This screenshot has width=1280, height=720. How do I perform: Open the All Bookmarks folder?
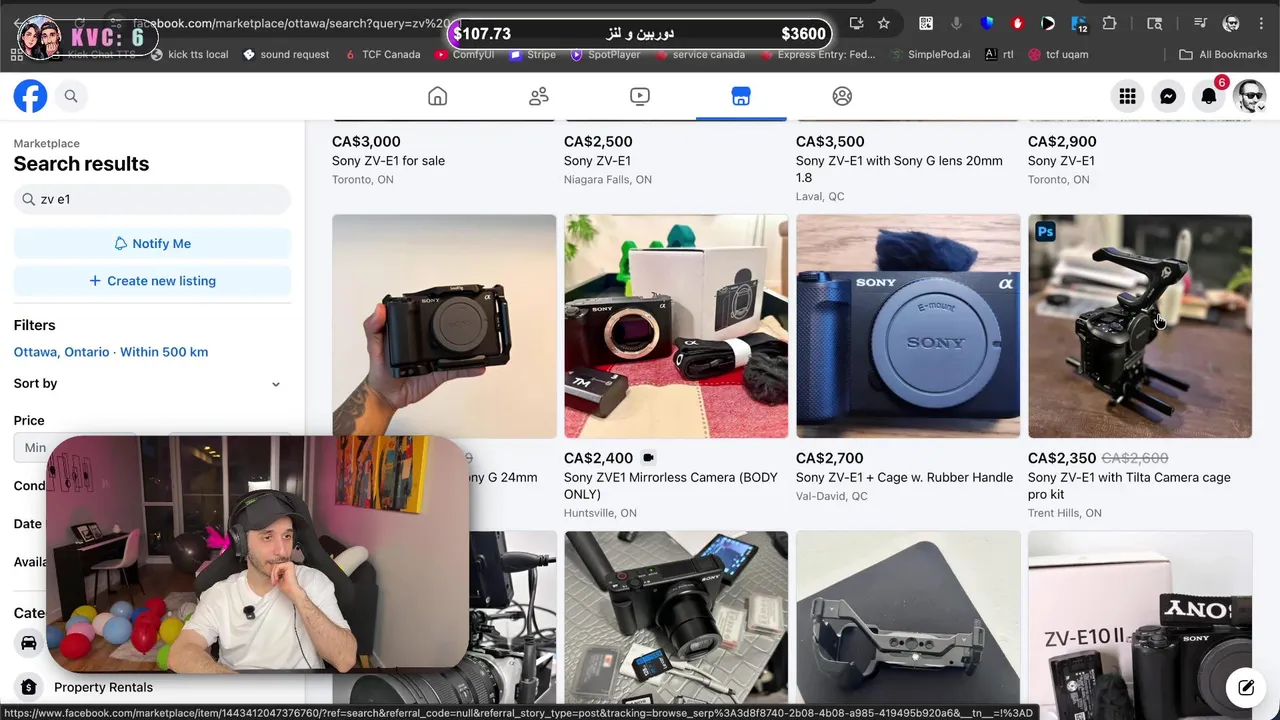(1223, 54)
